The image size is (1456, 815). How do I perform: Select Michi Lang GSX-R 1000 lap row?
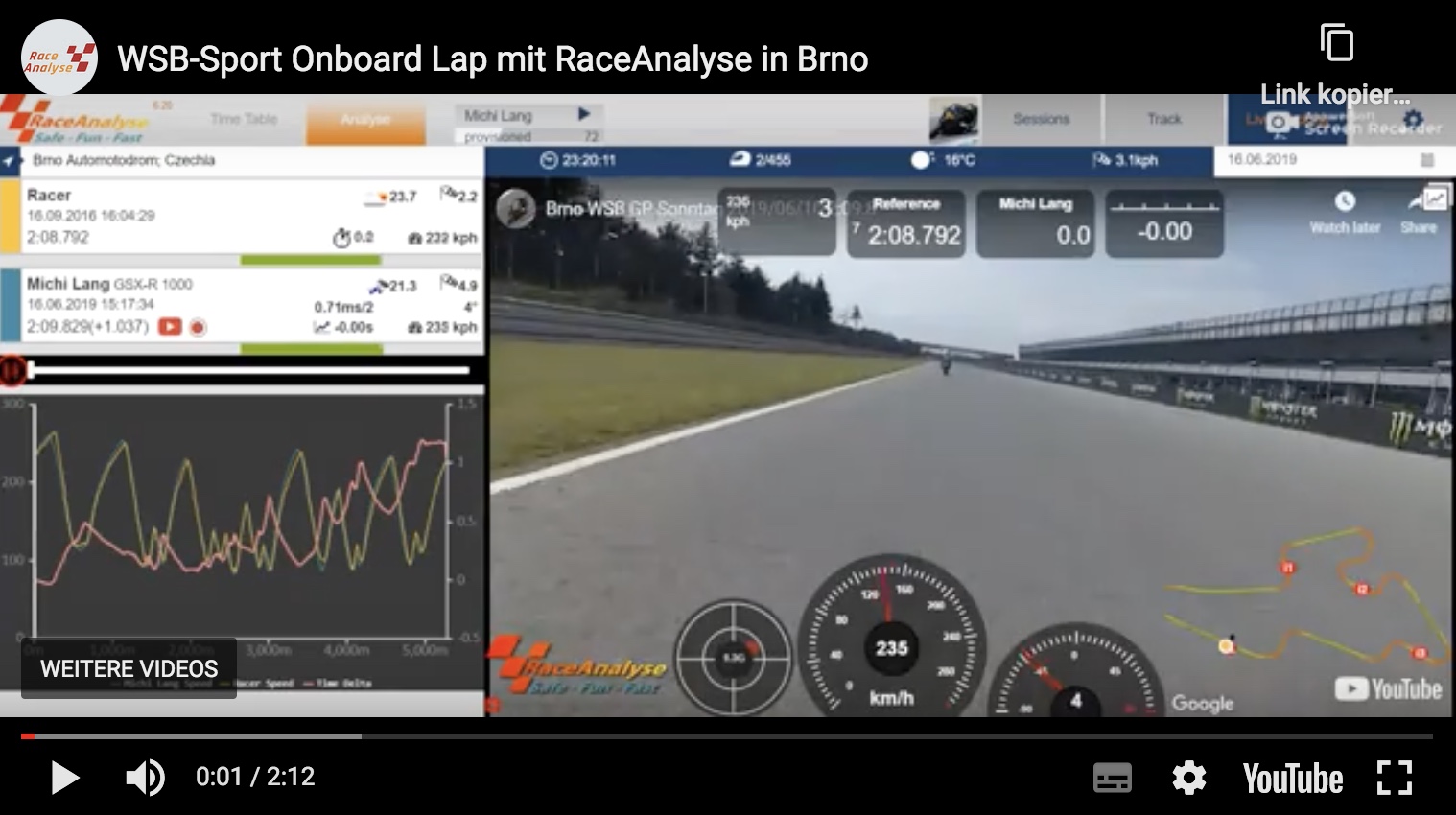(242, 306)
